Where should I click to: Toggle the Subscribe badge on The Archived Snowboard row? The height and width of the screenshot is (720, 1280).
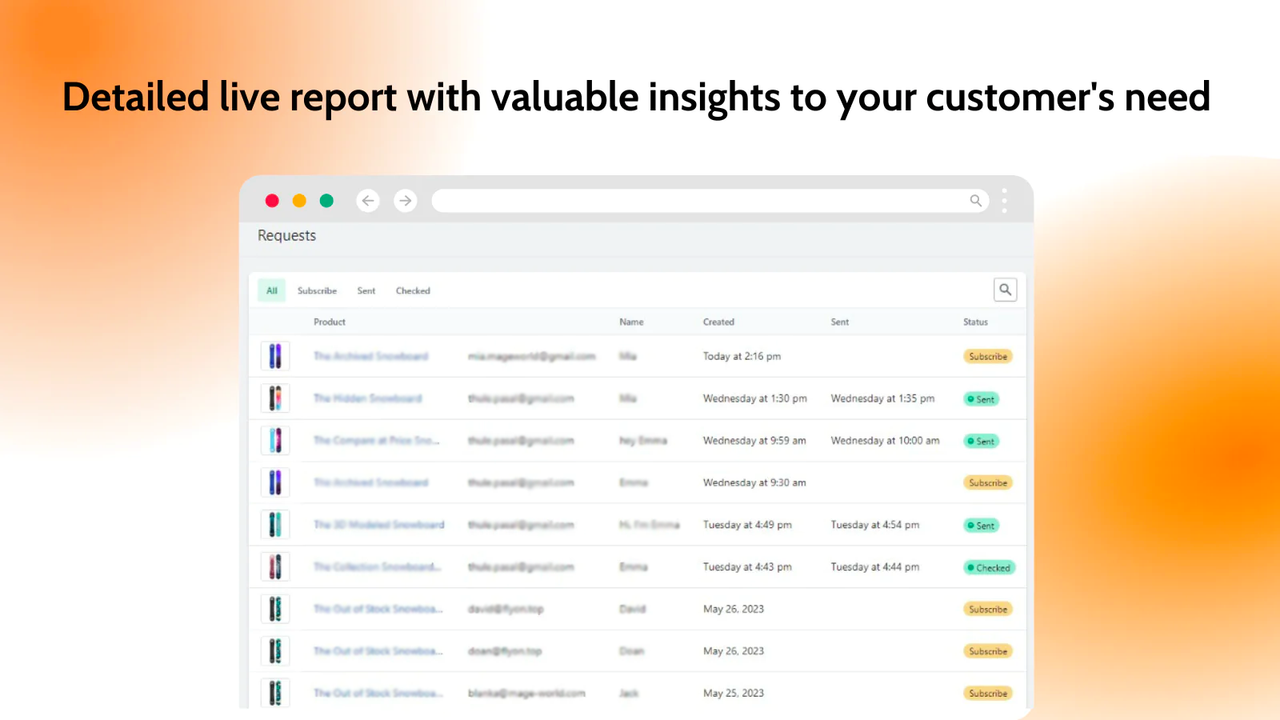point(987,356)
